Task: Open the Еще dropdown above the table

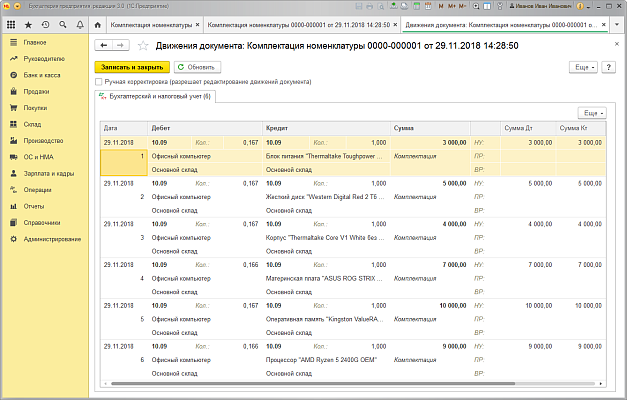Action: [x=592, y=114]
